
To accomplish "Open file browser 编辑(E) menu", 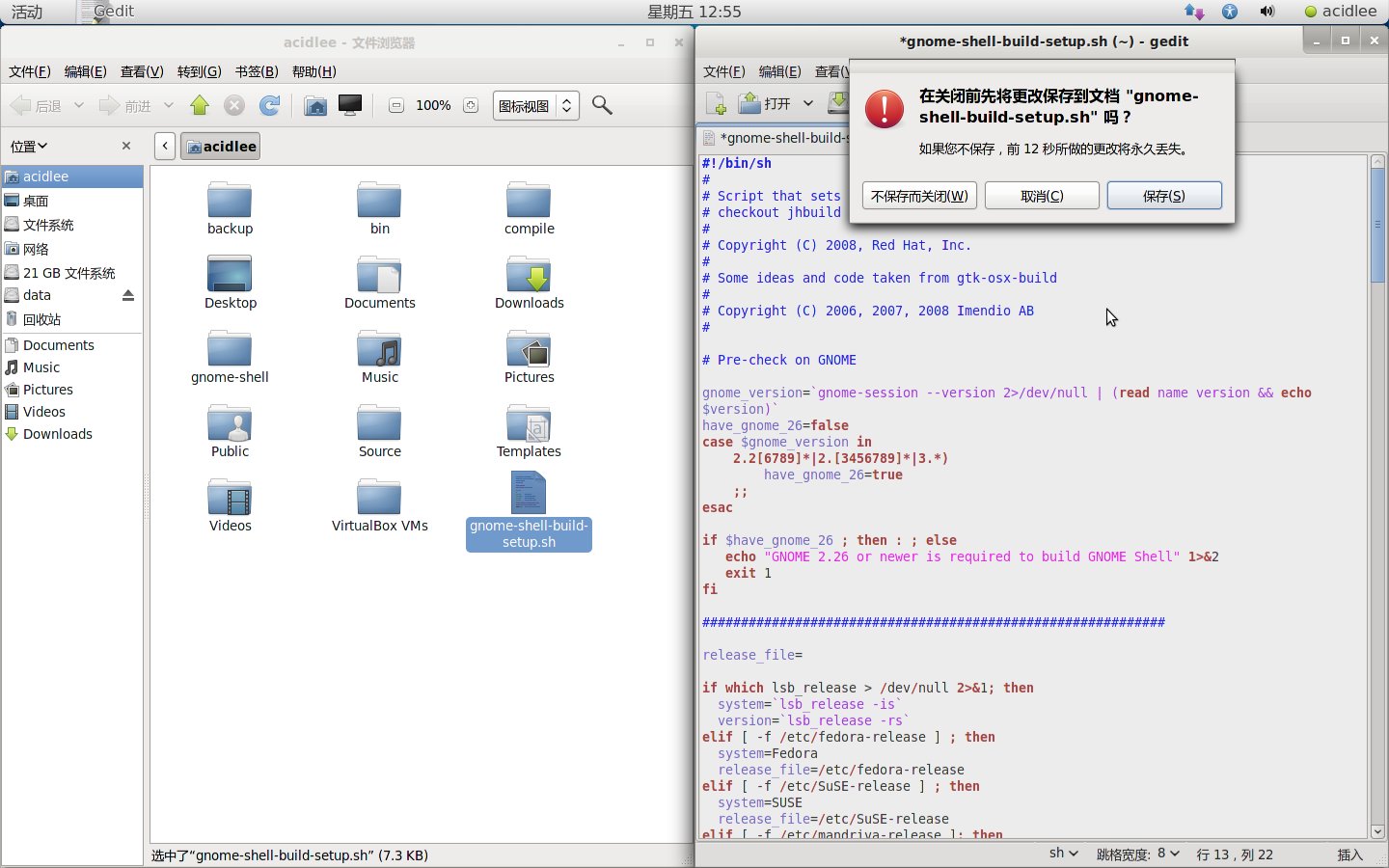I will tap(86, 71).
